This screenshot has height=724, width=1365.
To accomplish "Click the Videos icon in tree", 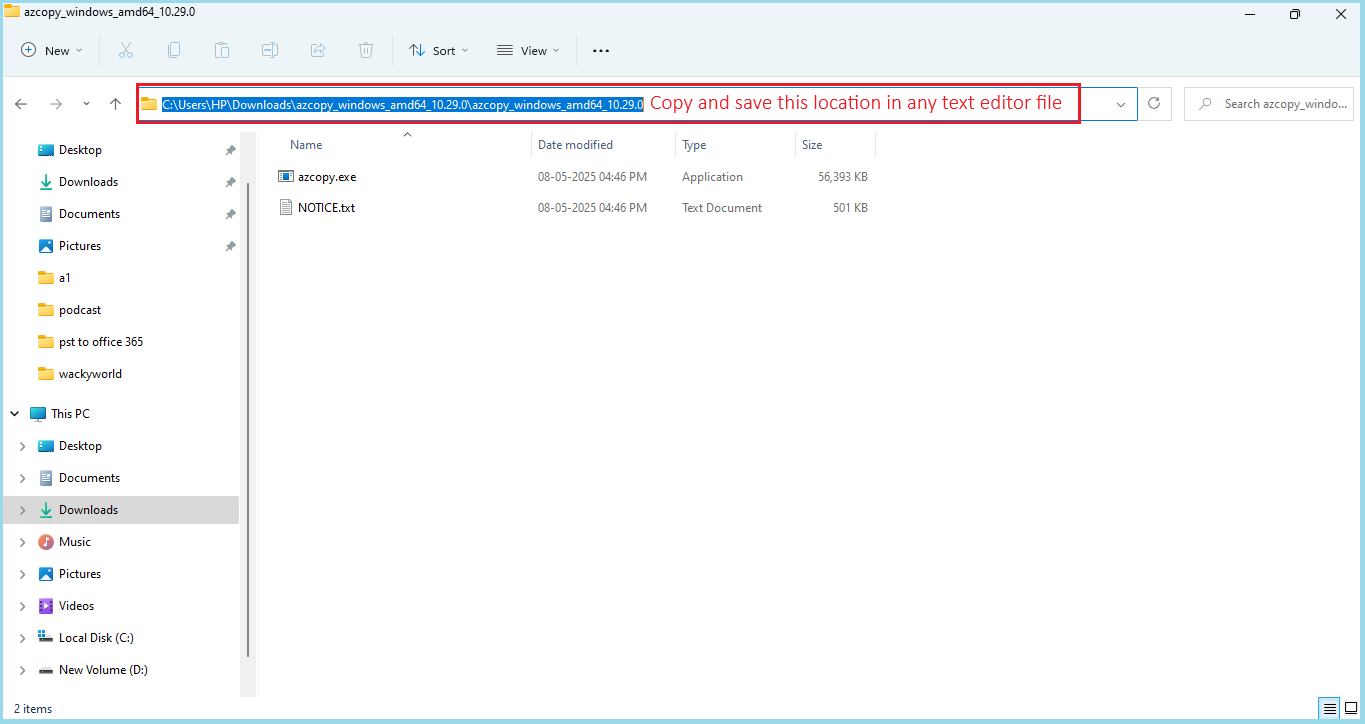I will (46, 606).
